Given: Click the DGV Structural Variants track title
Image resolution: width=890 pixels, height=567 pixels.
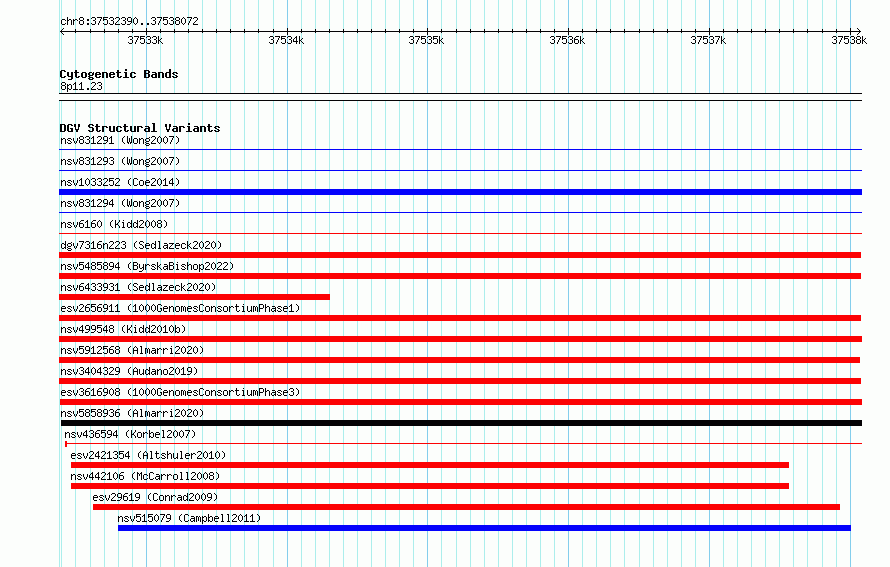Looking at the screenshot, I should point(140,128).
